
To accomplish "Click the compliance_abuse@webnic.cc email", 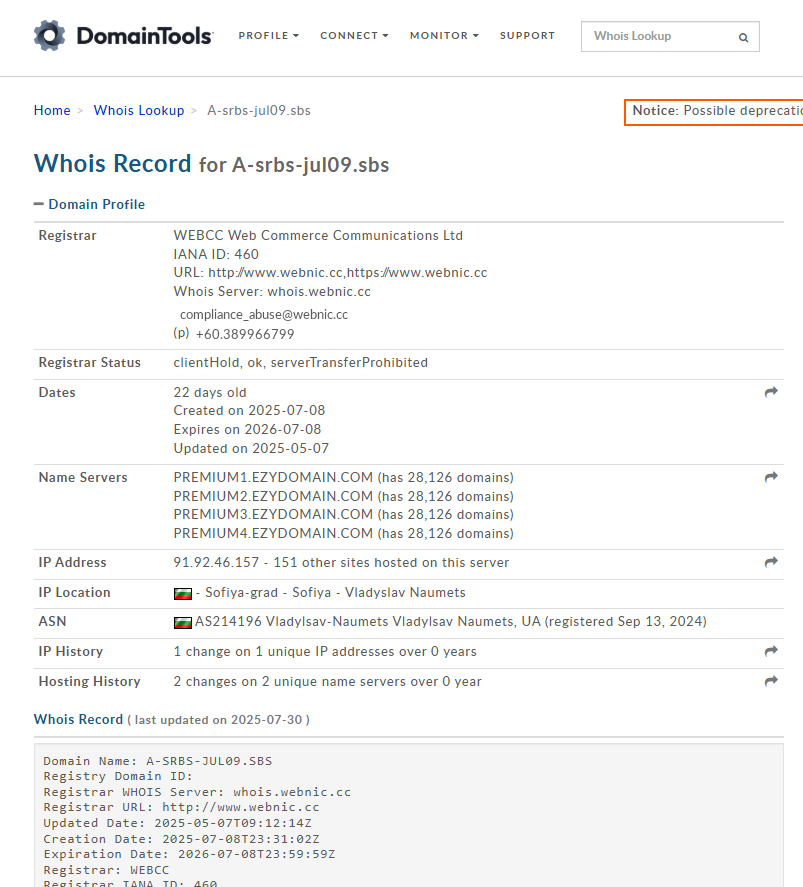I will pos(264,315).
